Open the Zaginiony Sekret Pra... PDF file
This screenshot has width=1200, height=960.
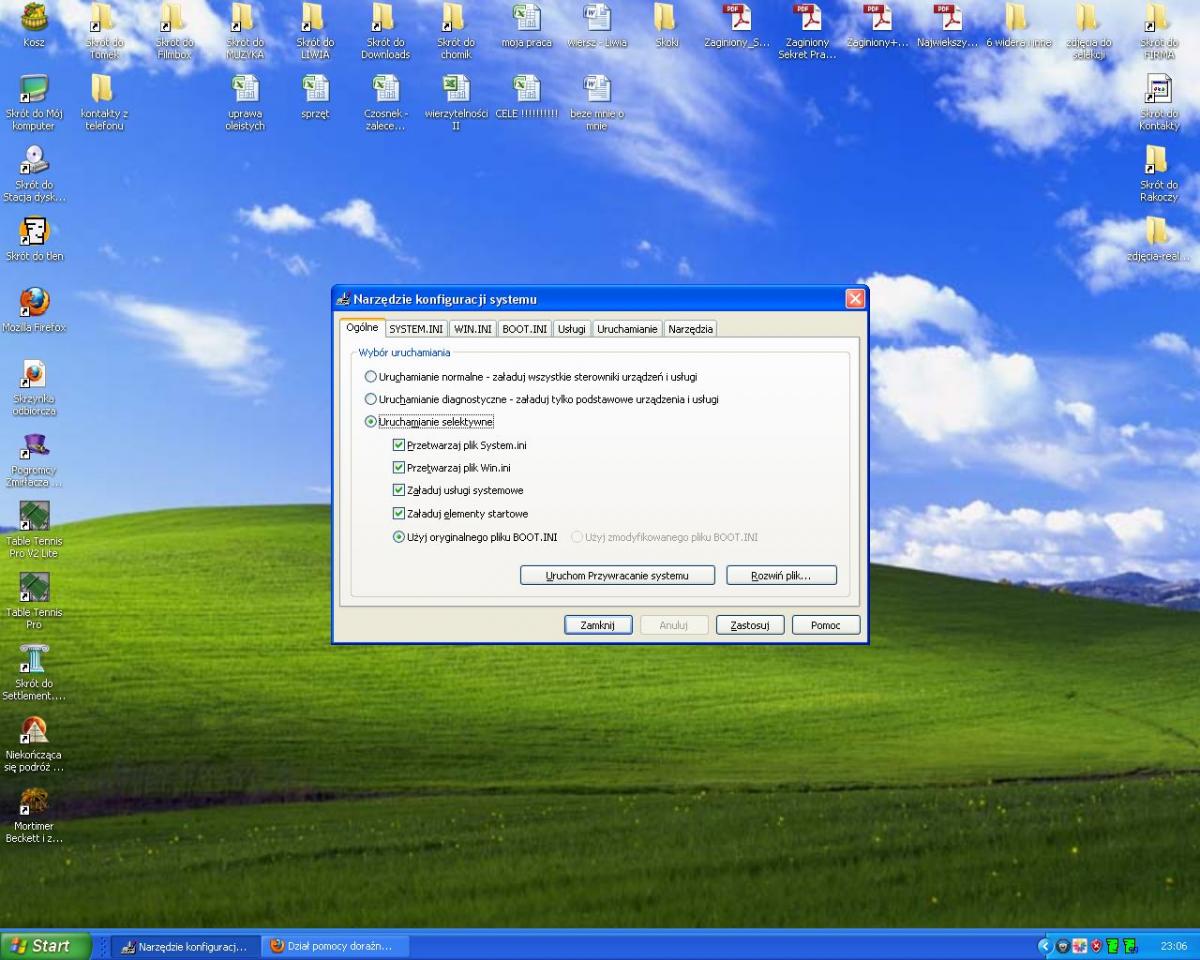pos(807,30)
